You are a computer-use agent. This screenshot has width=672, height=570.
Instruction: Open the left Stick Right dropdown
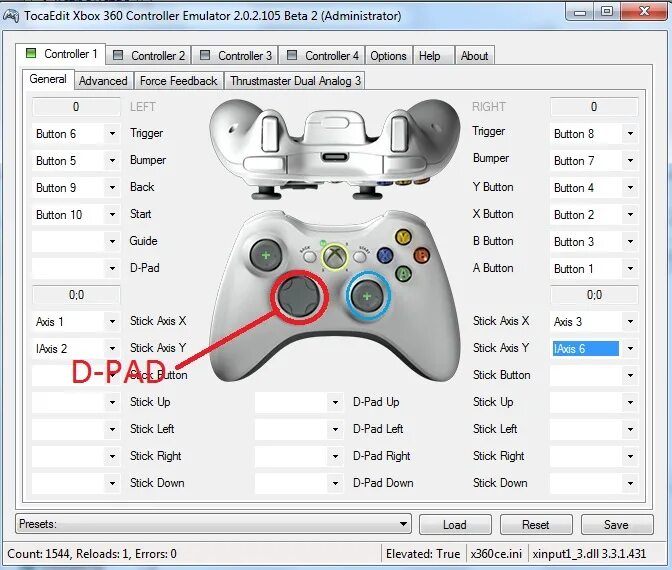[x=112, y=456]
